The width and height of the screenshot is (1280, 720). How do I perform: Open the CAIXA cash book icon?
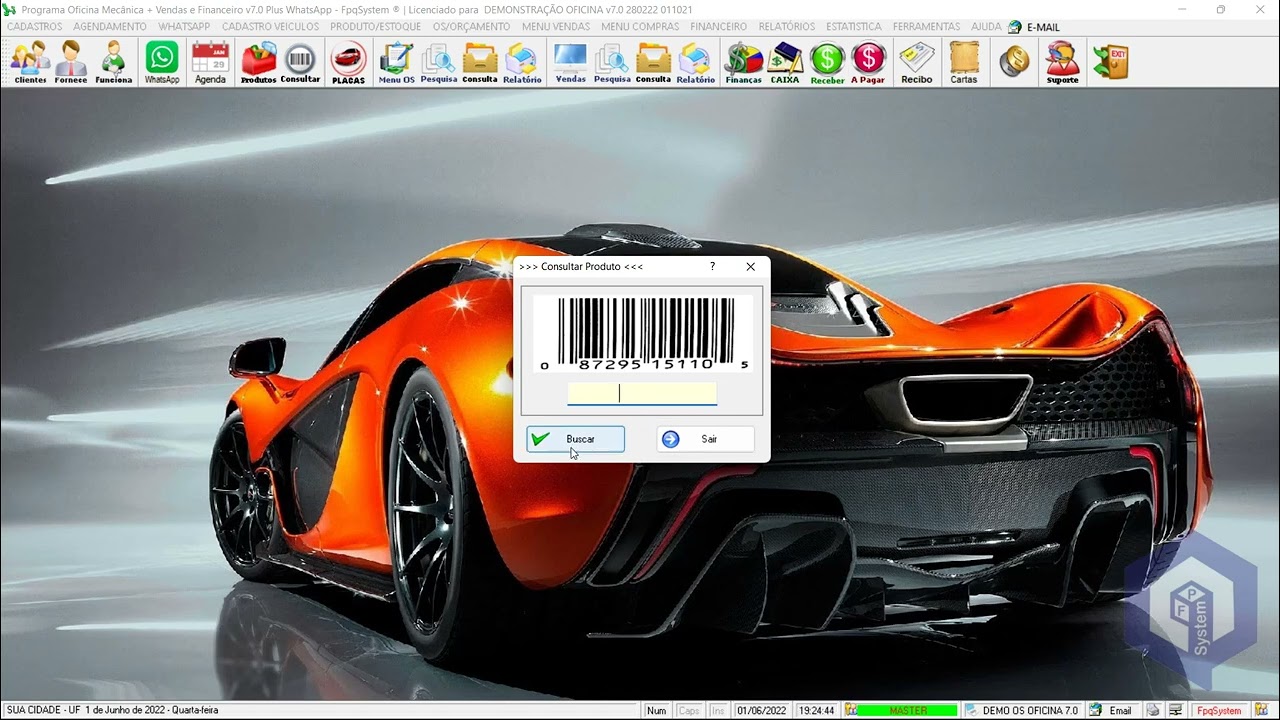(x=785, y=62)
